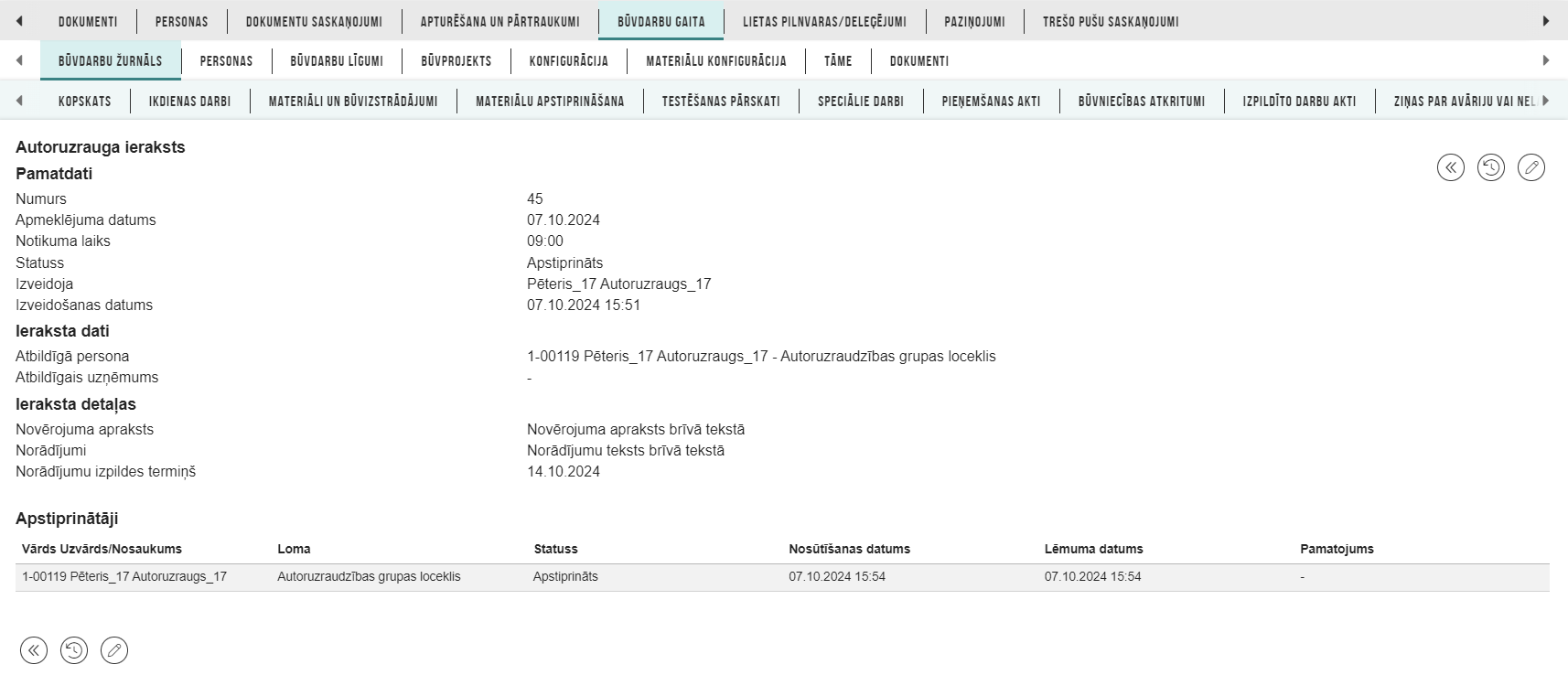This screenshot has height=675, width=1568.
Task: Click the Pamatojums column header
Action: click(x=1337, y=549)
